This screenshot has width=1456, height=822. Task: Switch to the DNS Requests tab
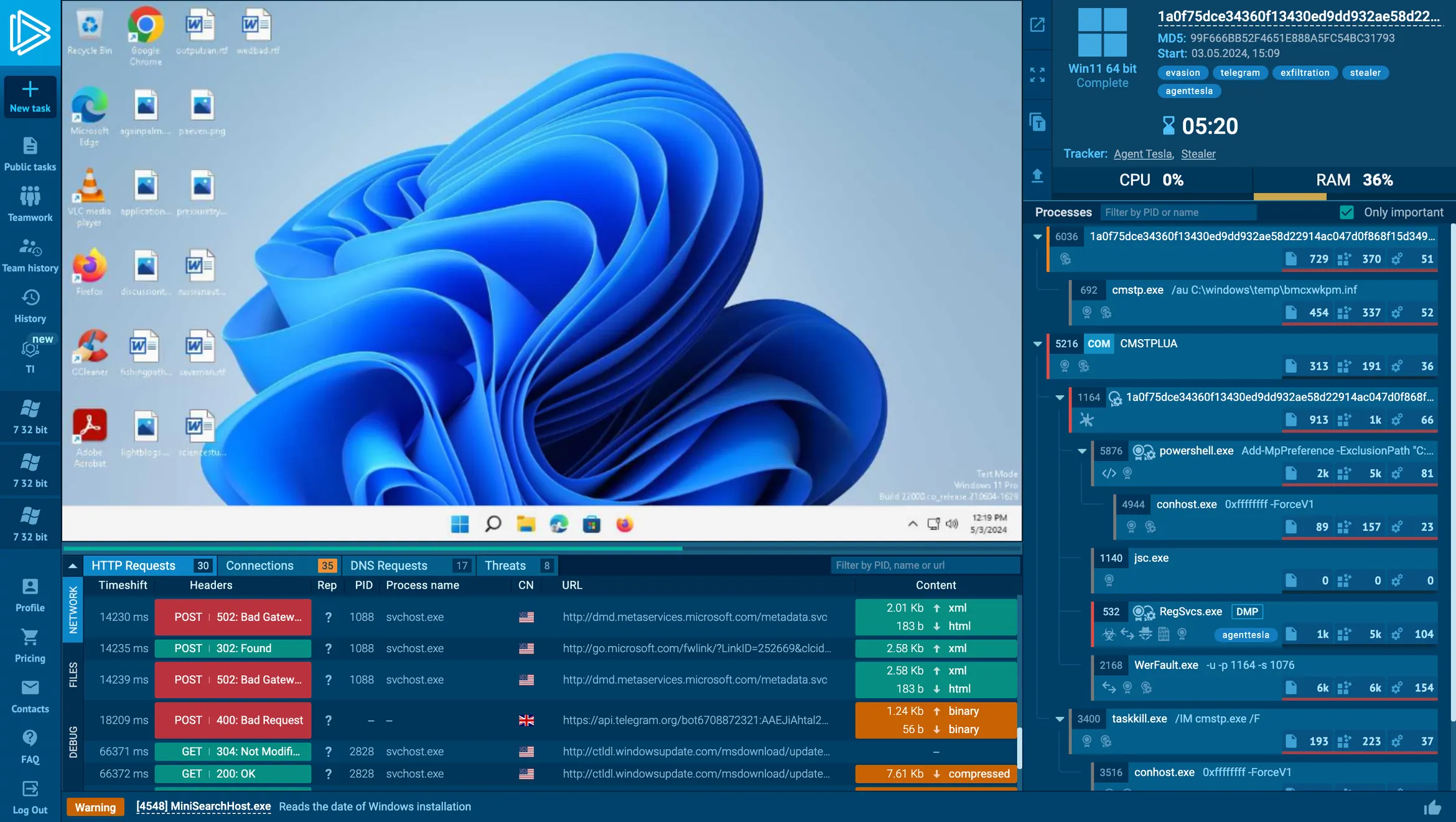389,566
